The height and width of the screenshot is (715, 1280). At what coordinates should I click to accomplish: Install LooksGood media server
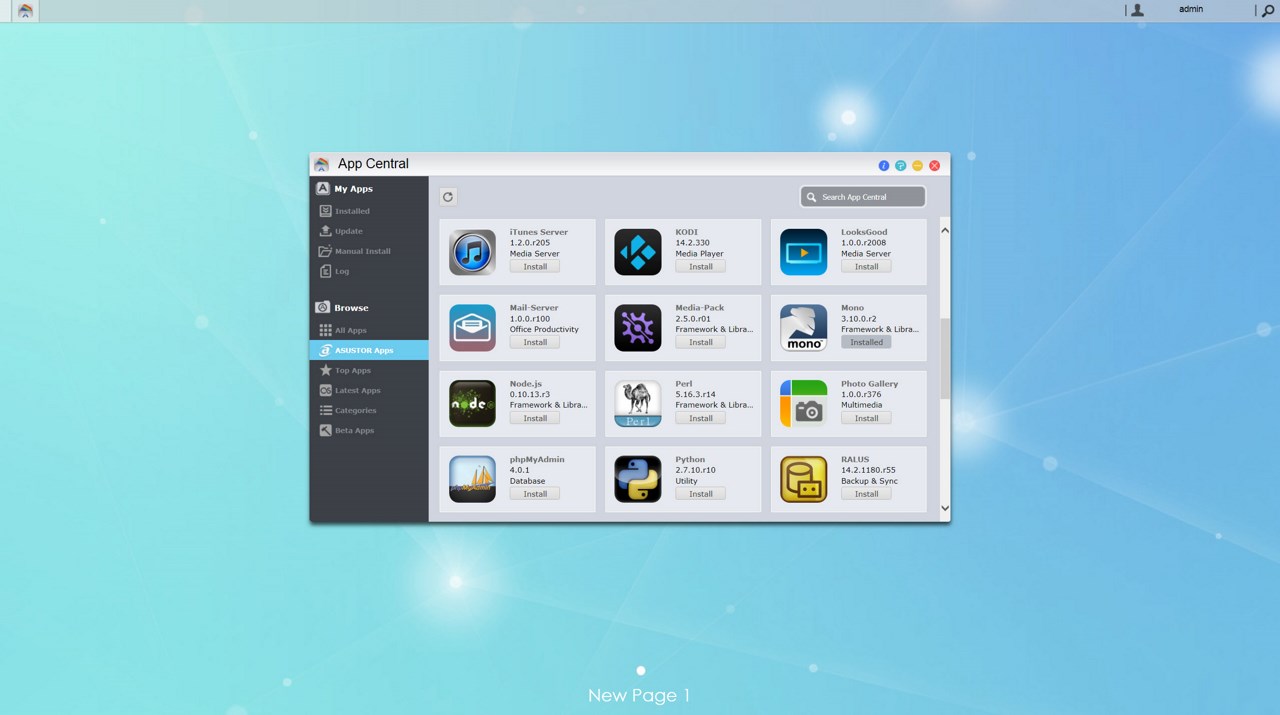866,267
